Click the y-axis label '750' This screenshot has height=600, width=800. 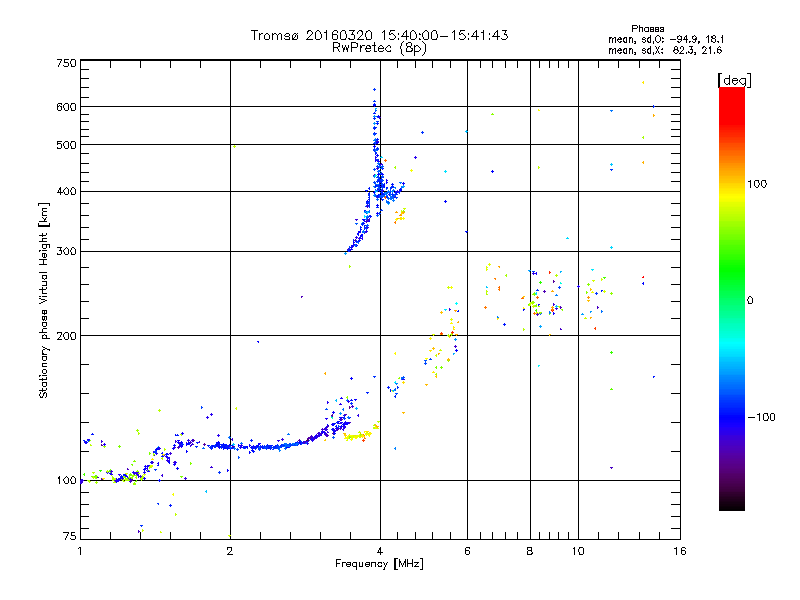pos(66,63)
